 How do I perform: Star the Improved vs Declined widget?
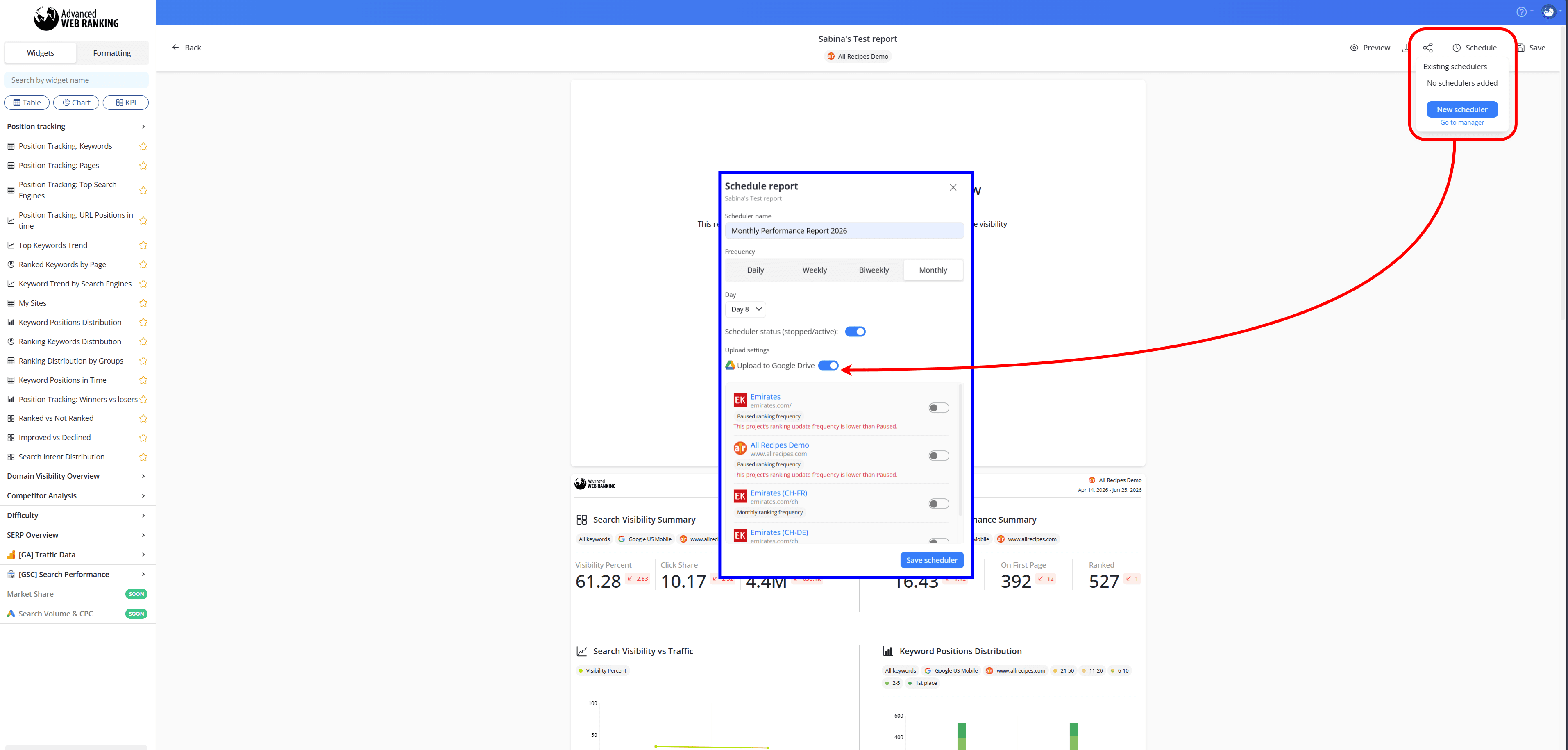pyautogui.click(x=143, y=438)
